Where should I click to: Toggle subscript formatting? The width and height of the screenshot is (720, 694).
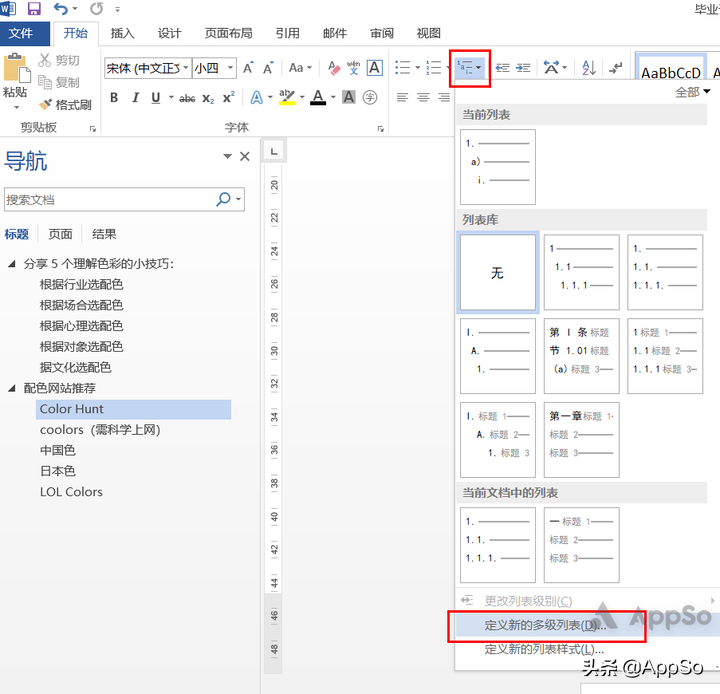click(x=208, y=98)
